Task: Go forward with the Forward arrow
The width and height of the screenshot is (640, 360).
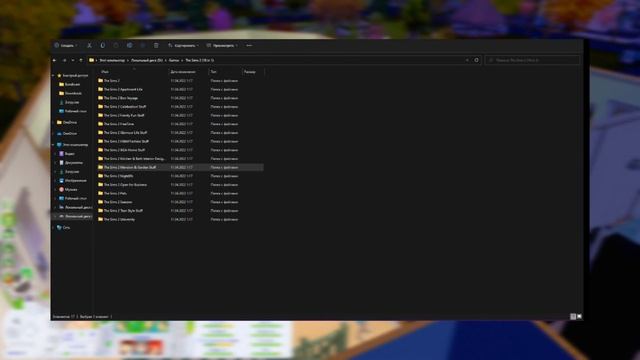Action: point(64,60)
